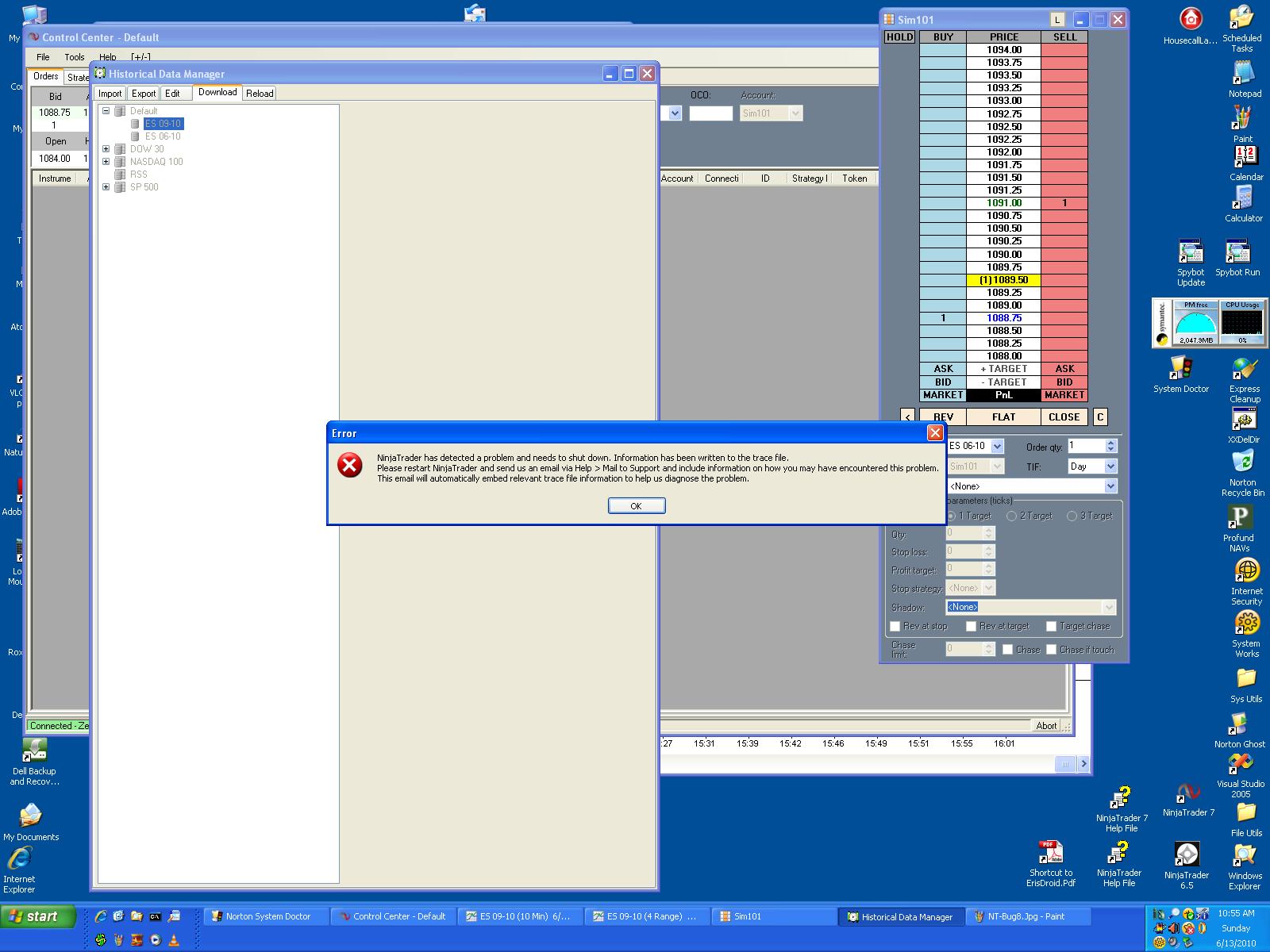This screenshot has width=1270, height=952.
Task: Launch the Paint desktop shortcut
Action: (x=1242, y=124)
